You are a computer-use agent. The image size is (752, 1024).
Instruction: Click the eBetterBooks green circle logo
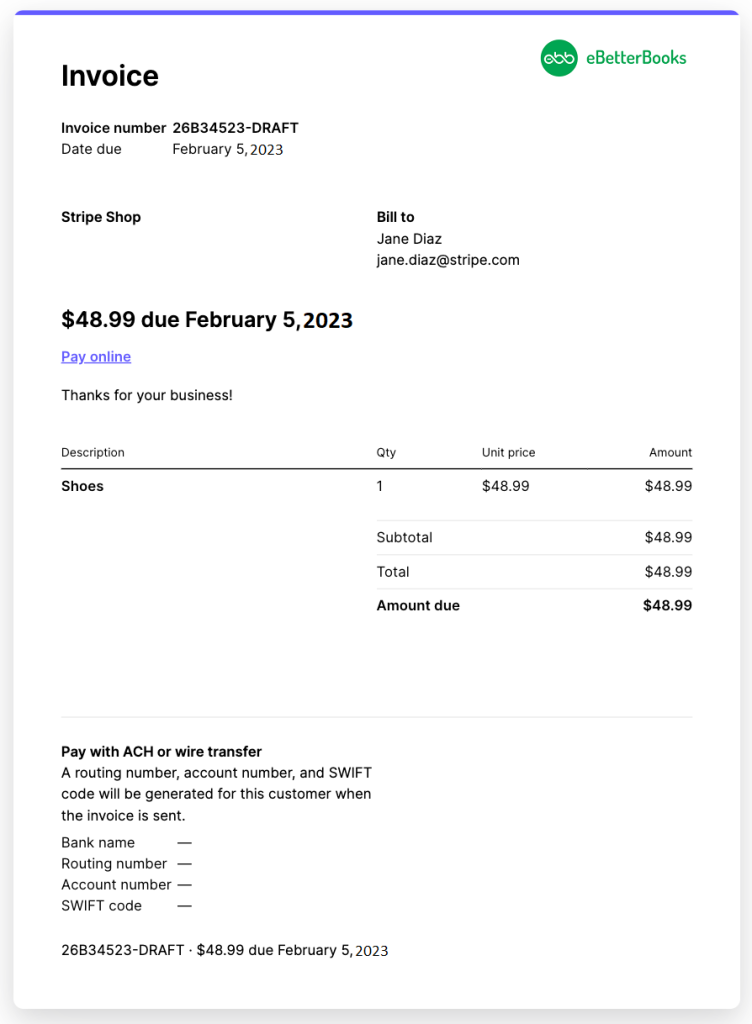[559, 58]
